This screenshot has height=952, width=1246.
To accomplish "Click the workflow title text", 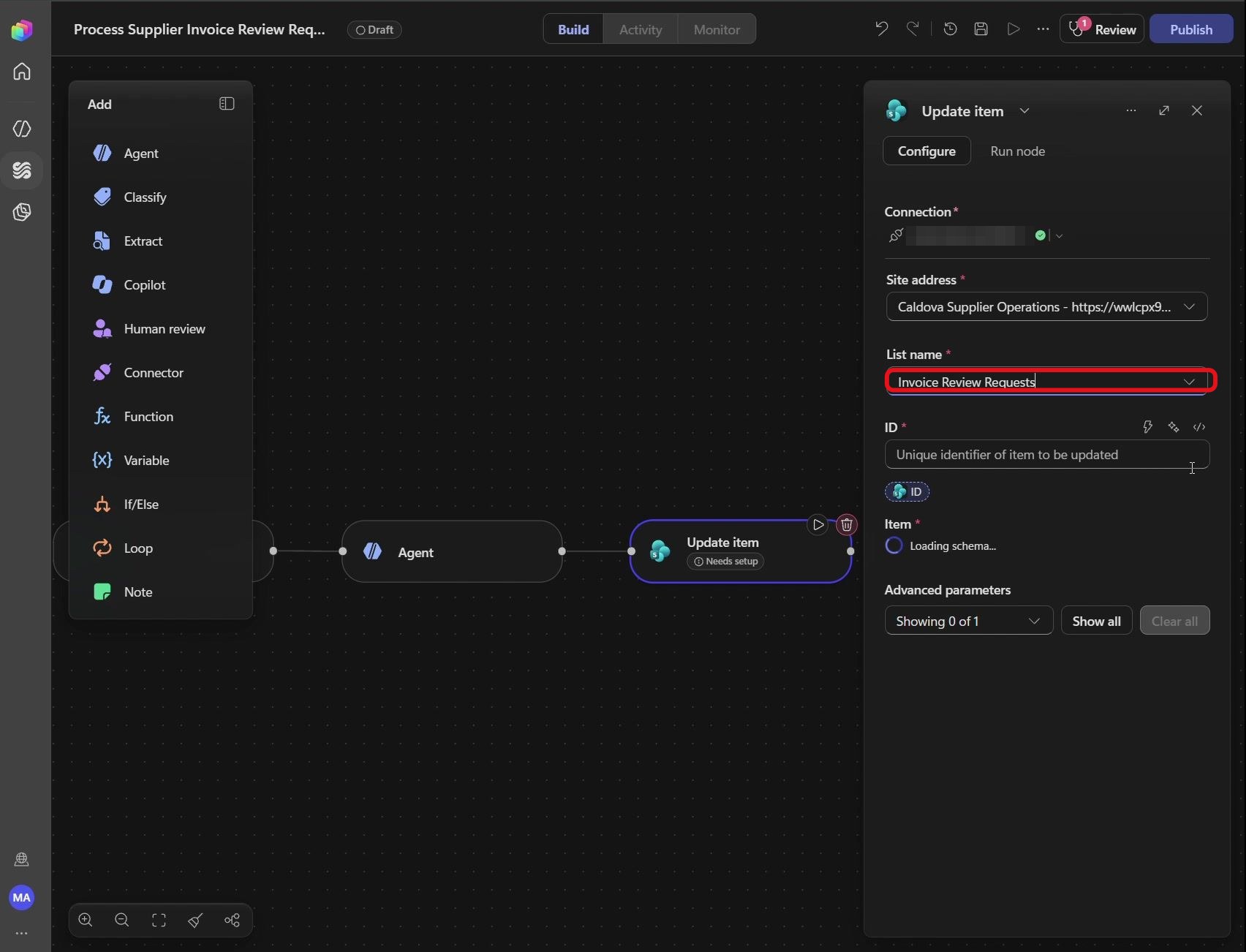I will (x=199, y=29).
